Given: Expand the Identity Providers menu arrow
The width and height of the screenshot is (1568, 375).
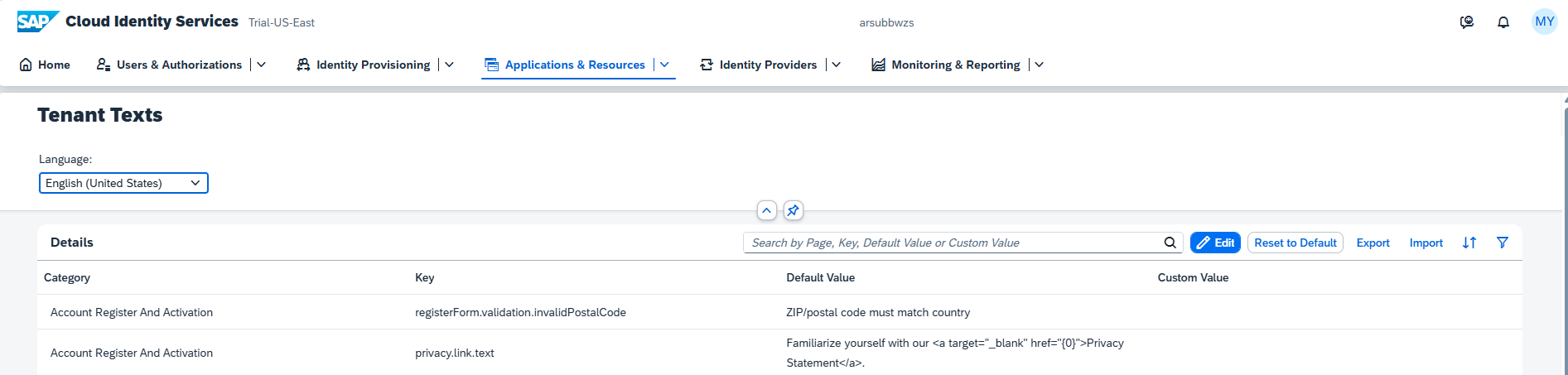Looking at the screenshot, I should point(837,65).
